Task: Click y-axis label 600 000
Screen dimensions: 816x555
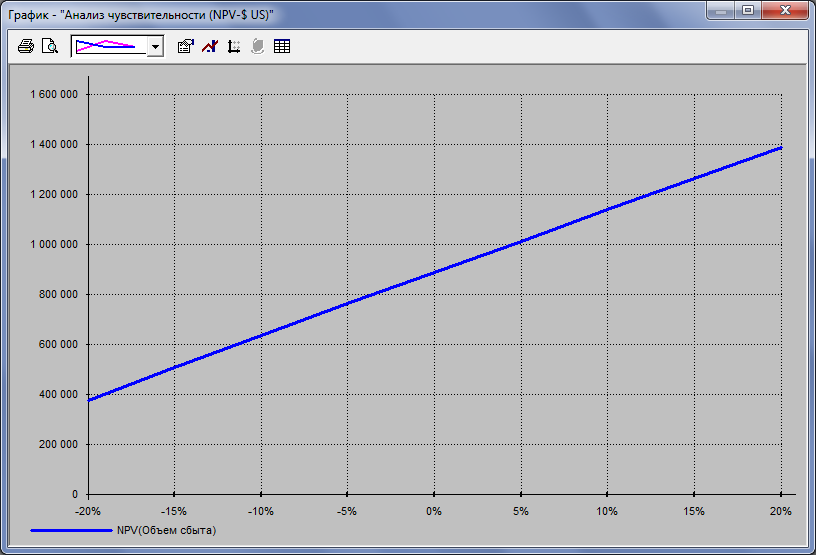Action: 58,344
